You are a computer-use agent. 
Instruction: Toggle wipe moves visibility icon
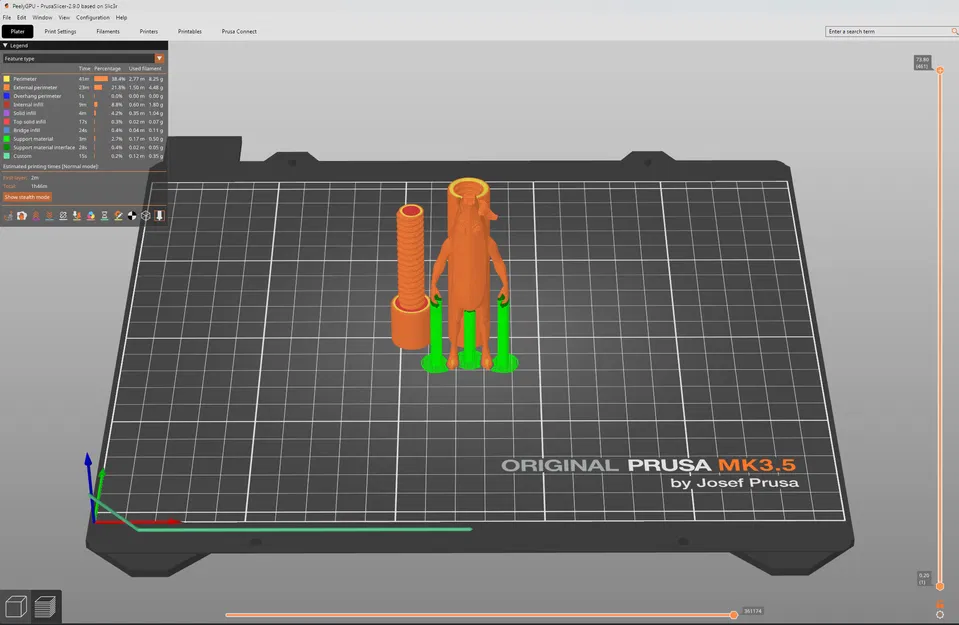point(22,216)
